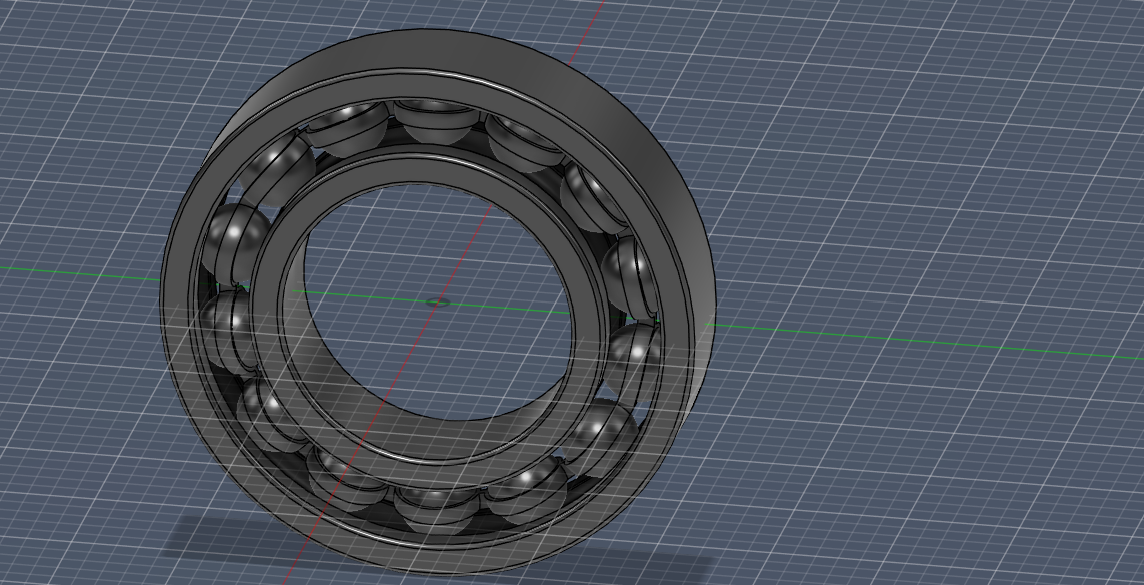This screenshot has height=585, width=1144.
Task: Select the origin point marker inside the bore
Action: point(438,302)
